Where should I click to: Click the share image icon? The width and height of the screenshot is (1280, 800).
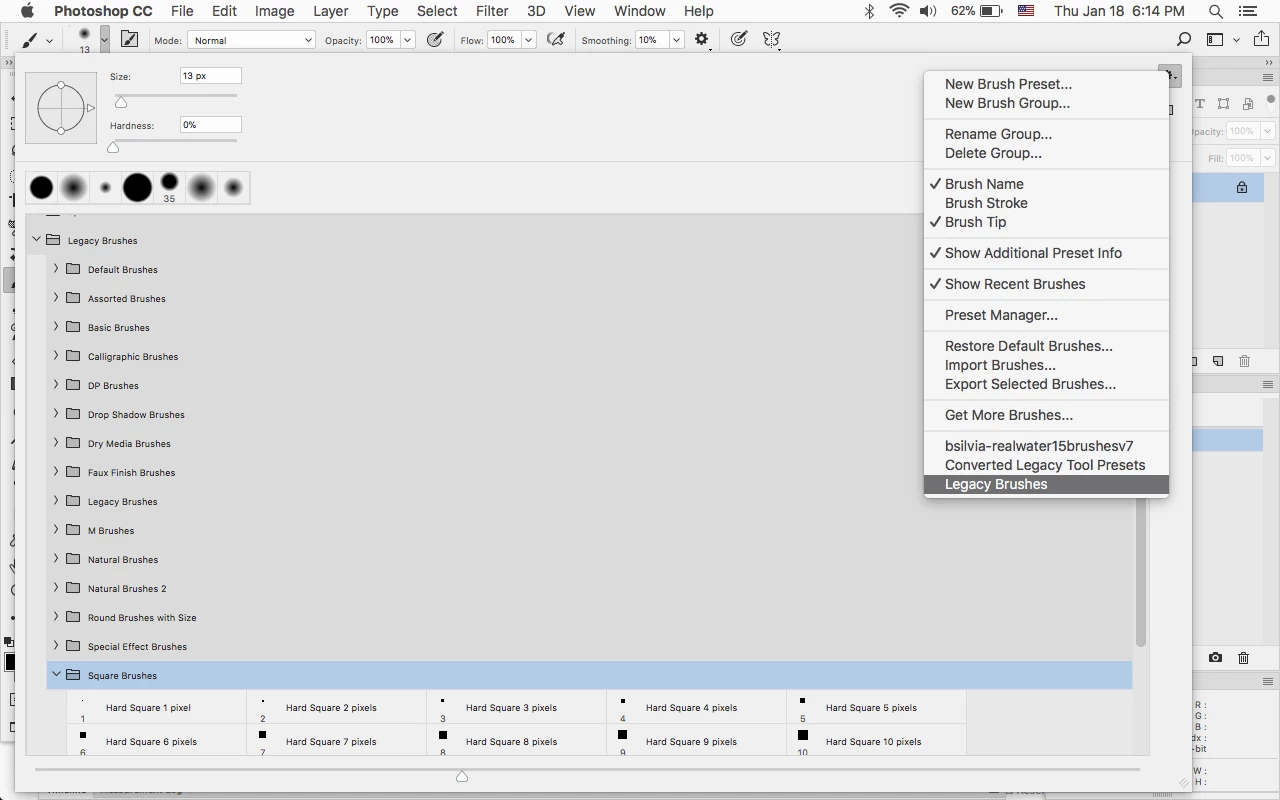click(x=1260, y=40)
